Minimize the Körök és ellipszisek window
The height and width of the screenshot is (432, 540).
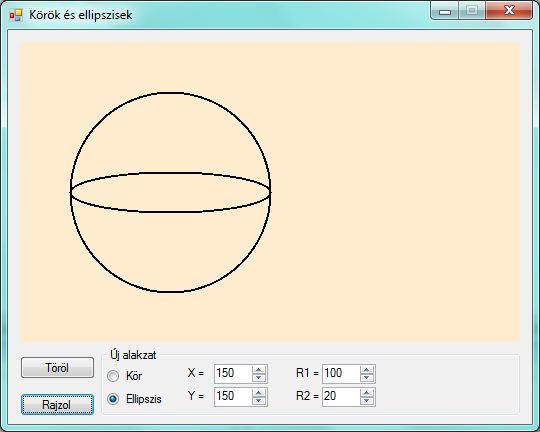coord(445,11)
